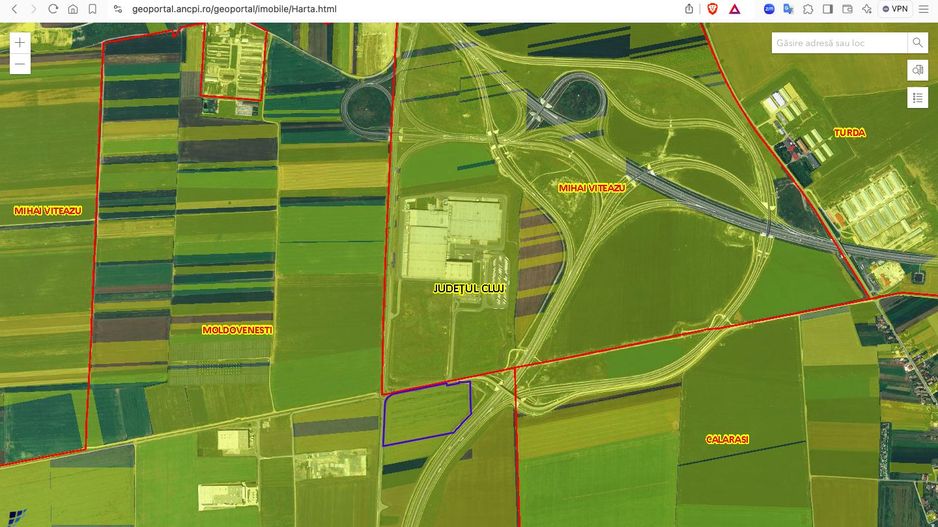Click the magnifier search button on map
Viewport: 938px width, 527px height.
click(x=917, y=42)
